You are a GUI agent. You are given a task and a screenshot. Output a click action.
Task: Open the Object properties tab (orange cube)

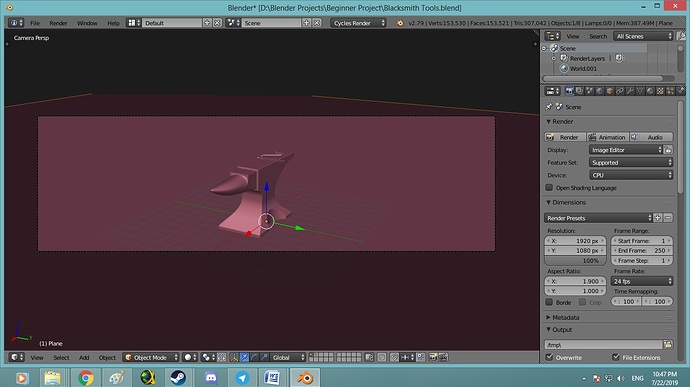coord(610,91)
